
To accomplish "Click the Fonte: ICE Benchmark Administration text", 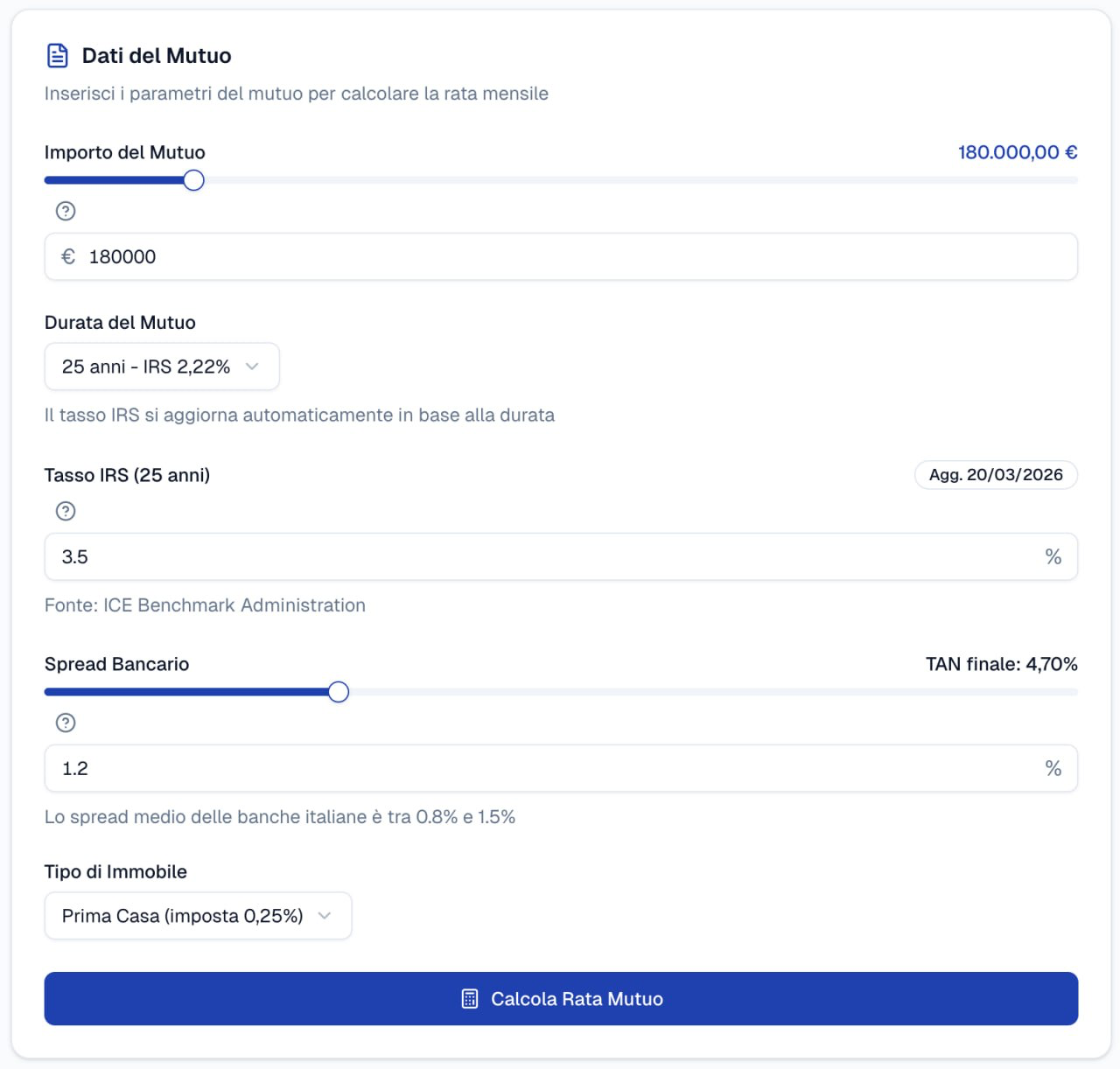I will (205, 605).
